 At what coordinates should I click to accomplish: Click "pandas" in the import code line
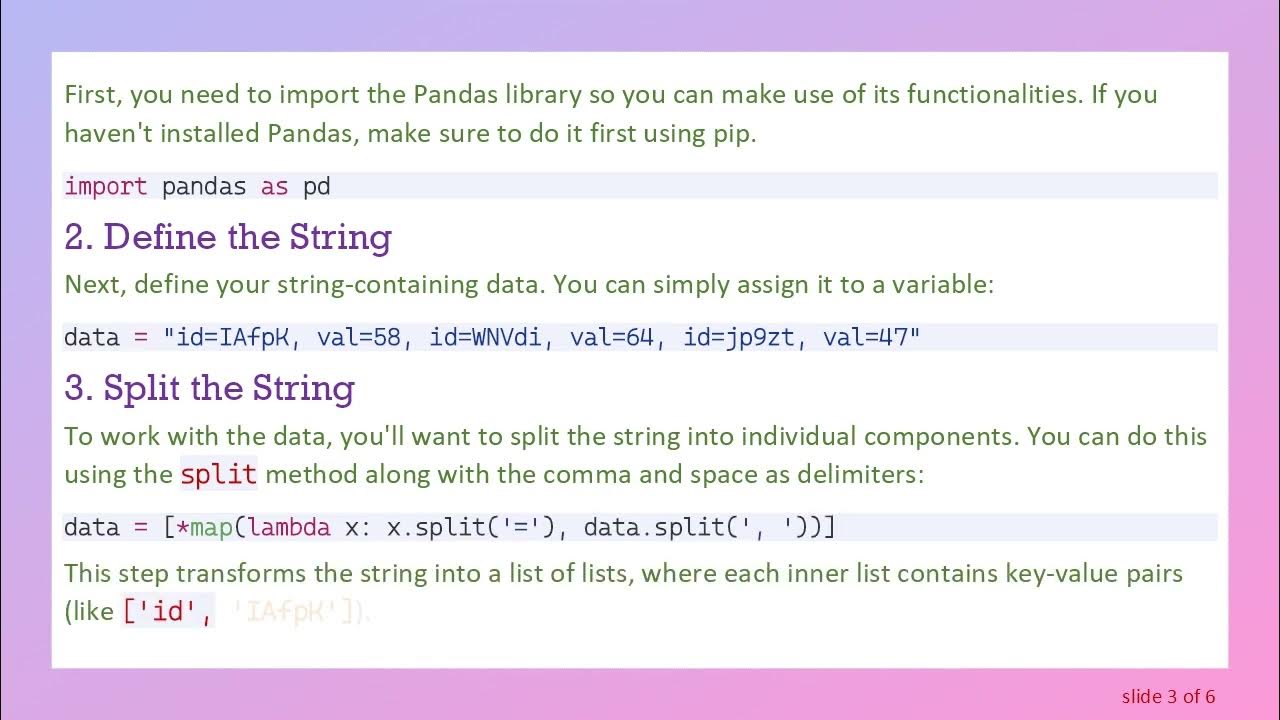(x=204, y=186)
